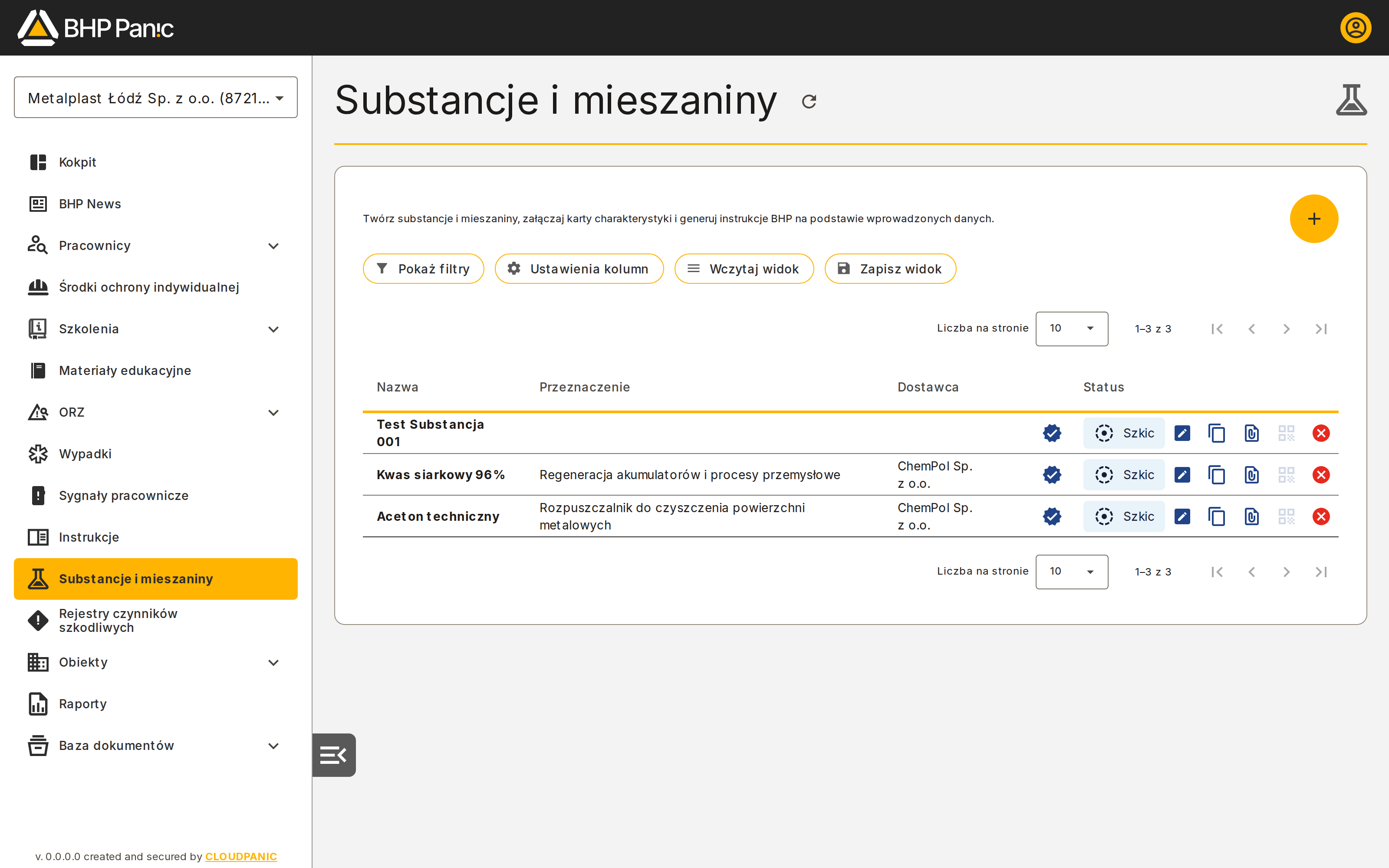Delete Aceton techniczny
This screenshot has height=868, width=1389.
click(1321, 516)
